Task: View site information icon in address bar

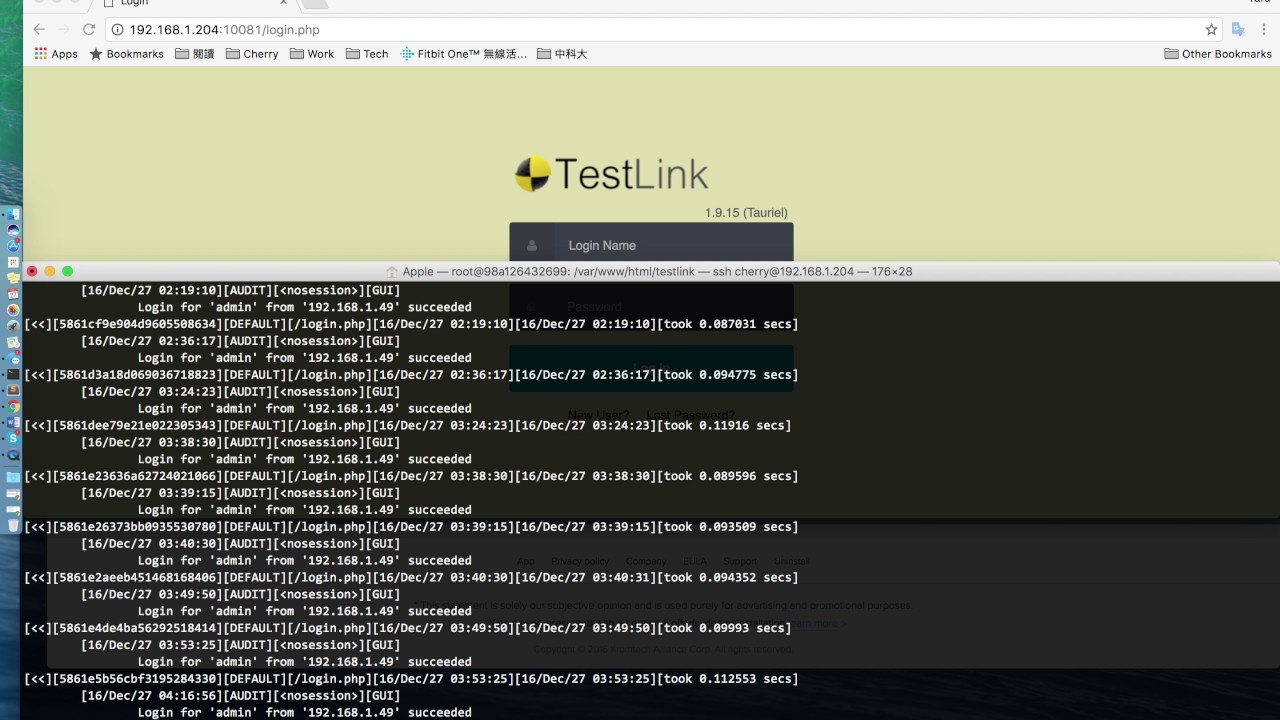Action: [x=118, y=30]
